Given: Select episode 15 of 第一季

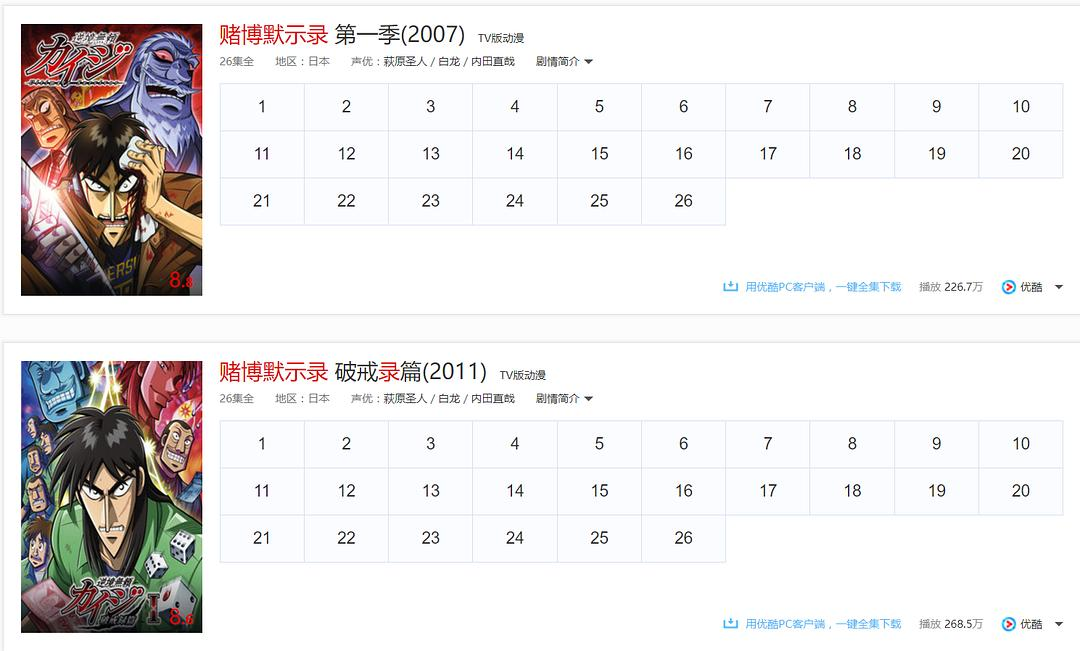Looking at the screenshot, I should [599, 154].
